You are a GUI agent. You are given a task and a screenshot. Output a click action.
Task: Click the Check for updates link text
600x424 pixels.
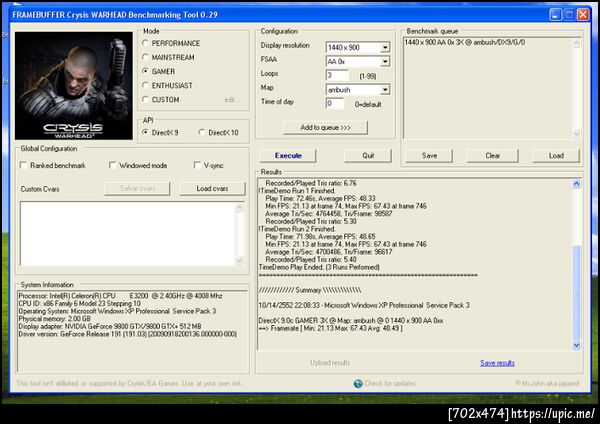click(390, 383)
